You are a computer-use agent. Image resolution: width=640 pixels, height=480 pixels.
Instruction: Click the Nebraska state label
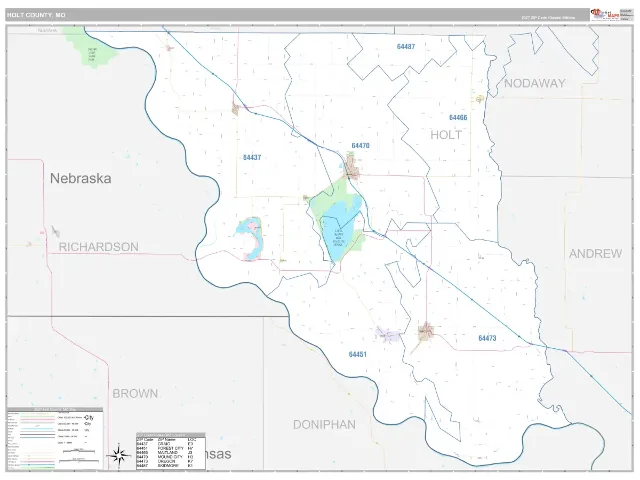(x=81, y=178)
